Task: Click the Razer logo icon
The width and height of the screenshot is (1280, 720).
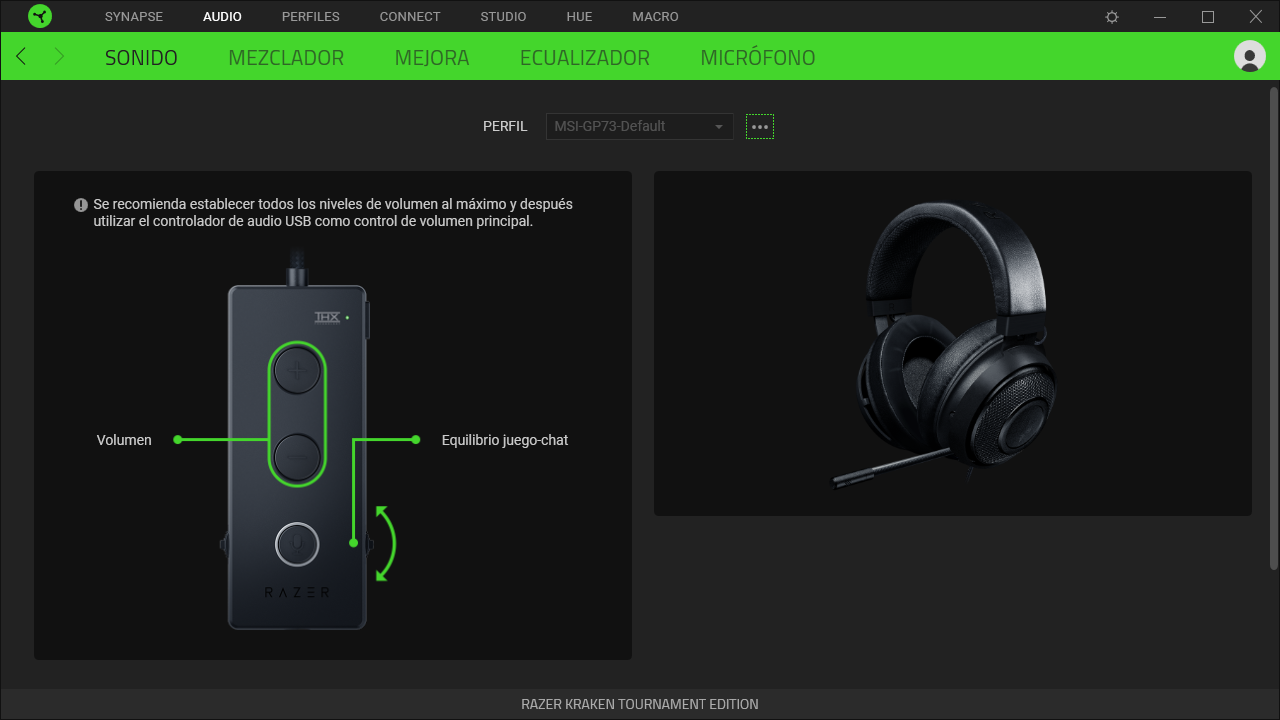Action: (40, 16)
